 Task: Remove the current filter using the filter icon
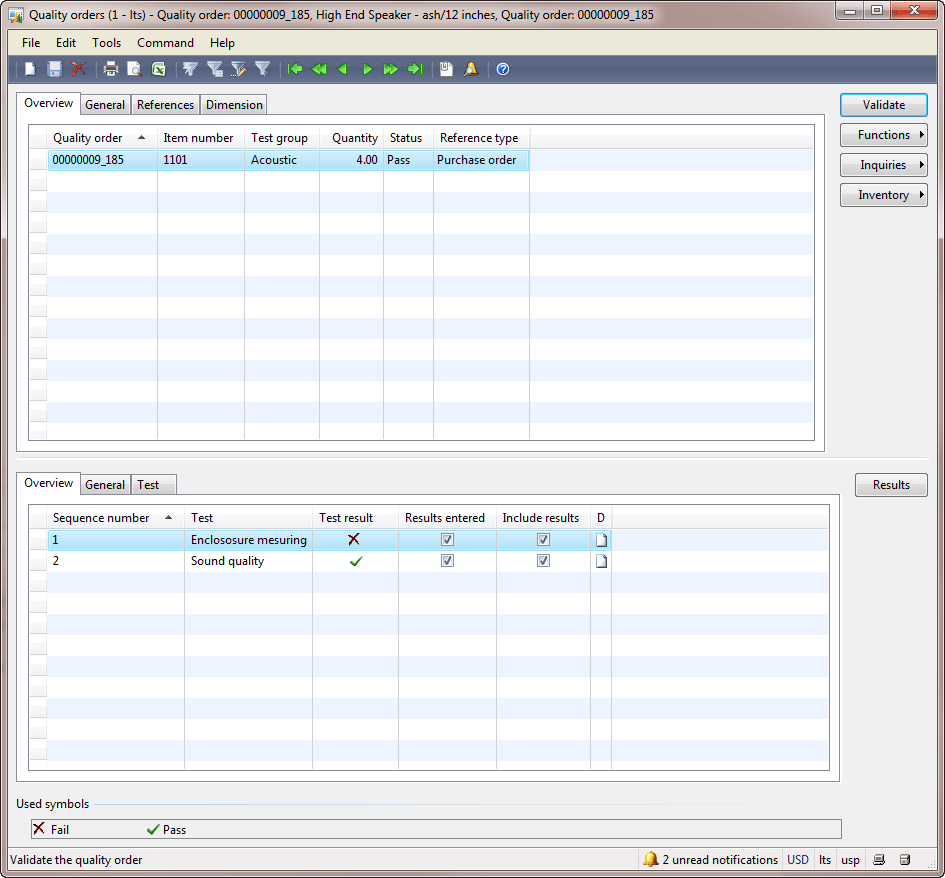pos(263,68)
